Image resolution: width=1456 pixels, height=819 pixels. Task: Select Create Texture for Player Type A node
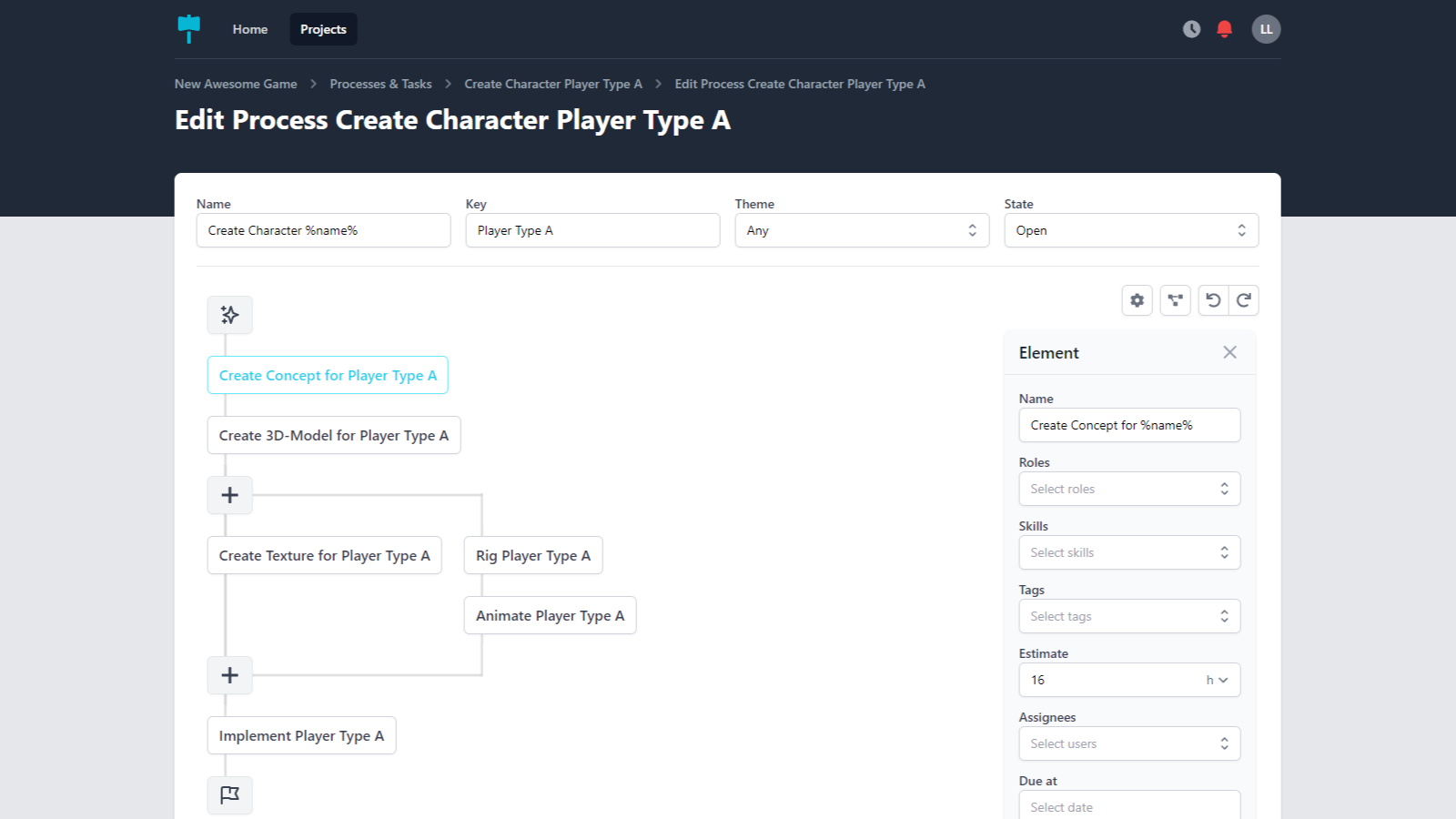click(x=325, y=555)
